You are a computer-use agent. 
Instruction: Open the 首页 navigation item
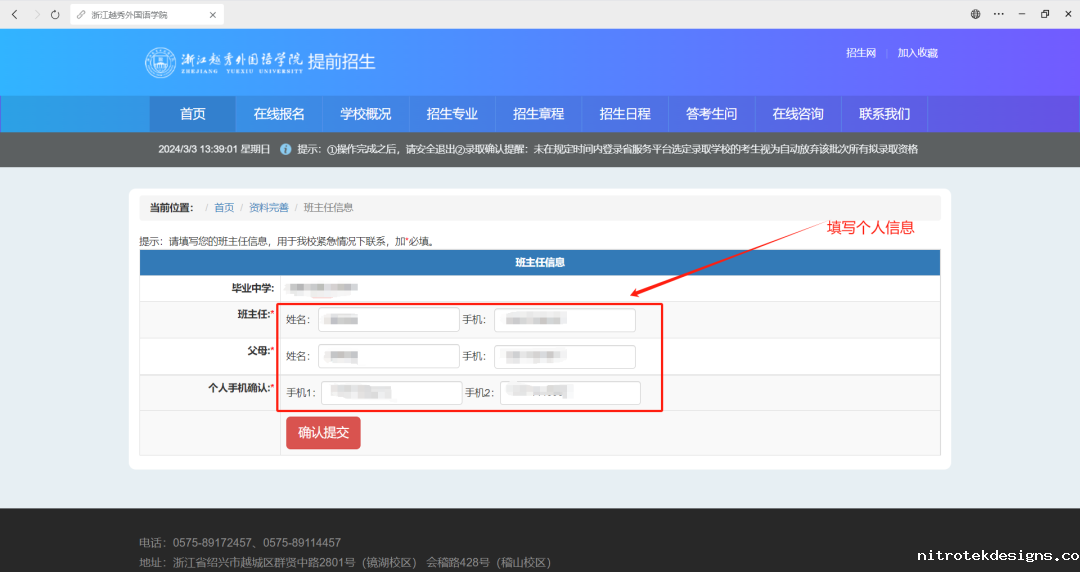(x=193, y=114)
